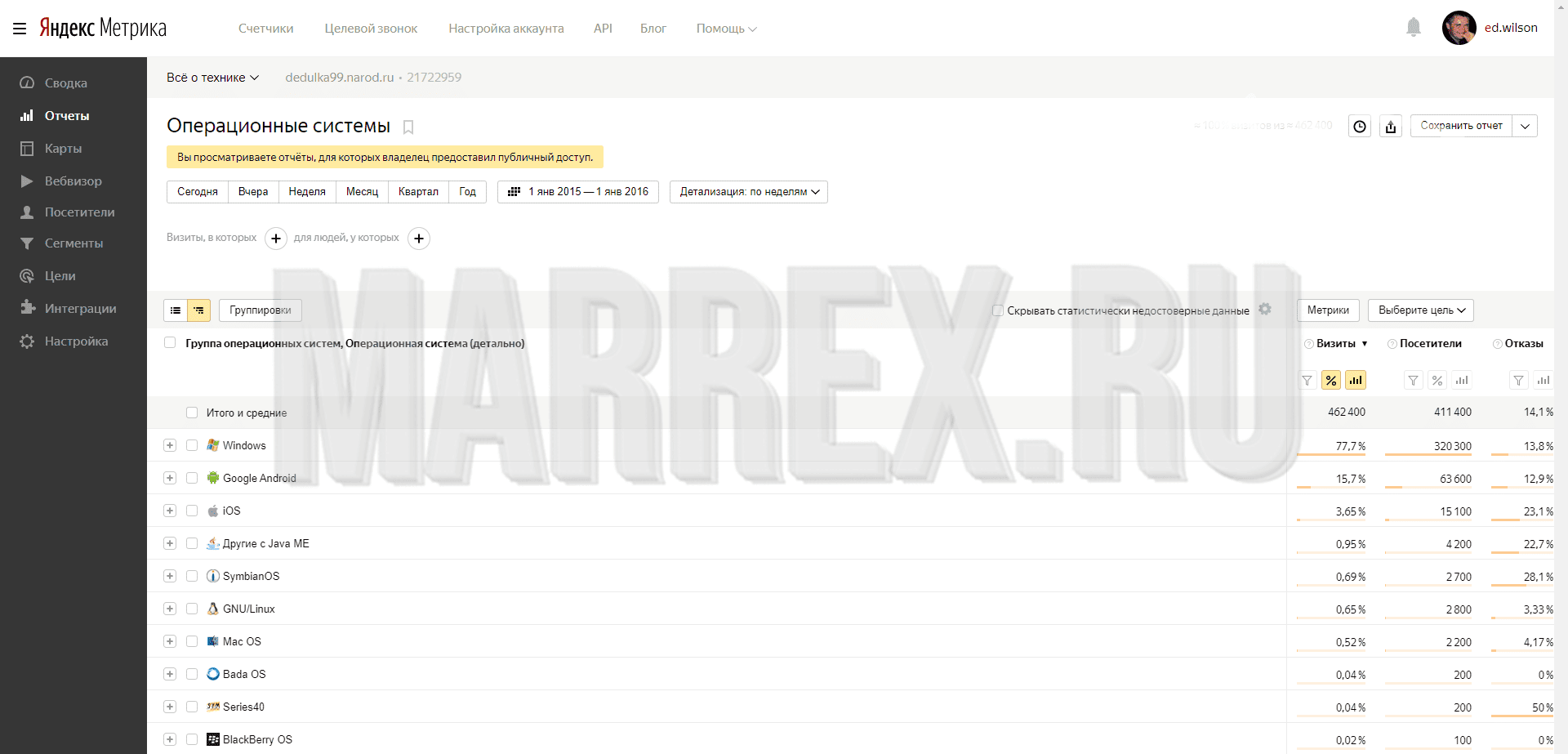
Task: Select the Год period tab
Action: point(467,192)
